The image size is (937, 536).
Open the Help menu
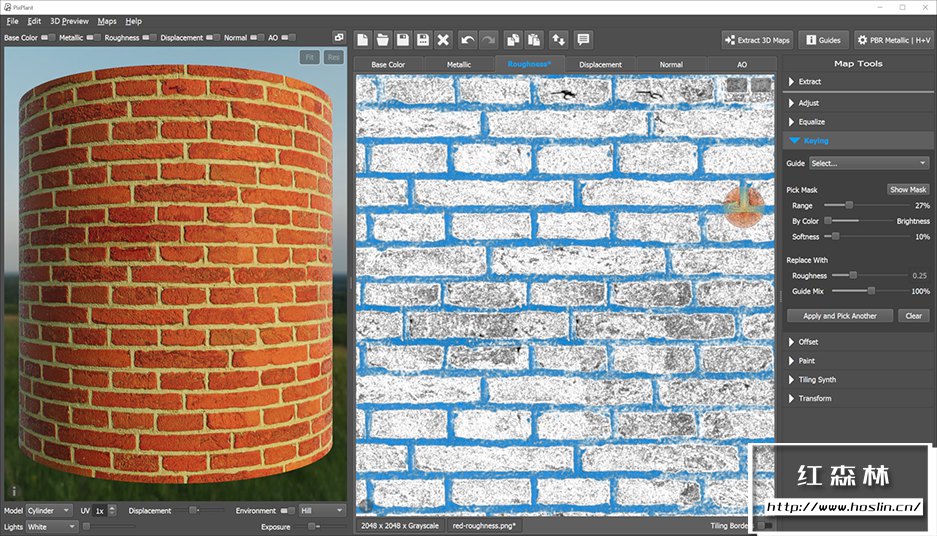tap(133, 21)
